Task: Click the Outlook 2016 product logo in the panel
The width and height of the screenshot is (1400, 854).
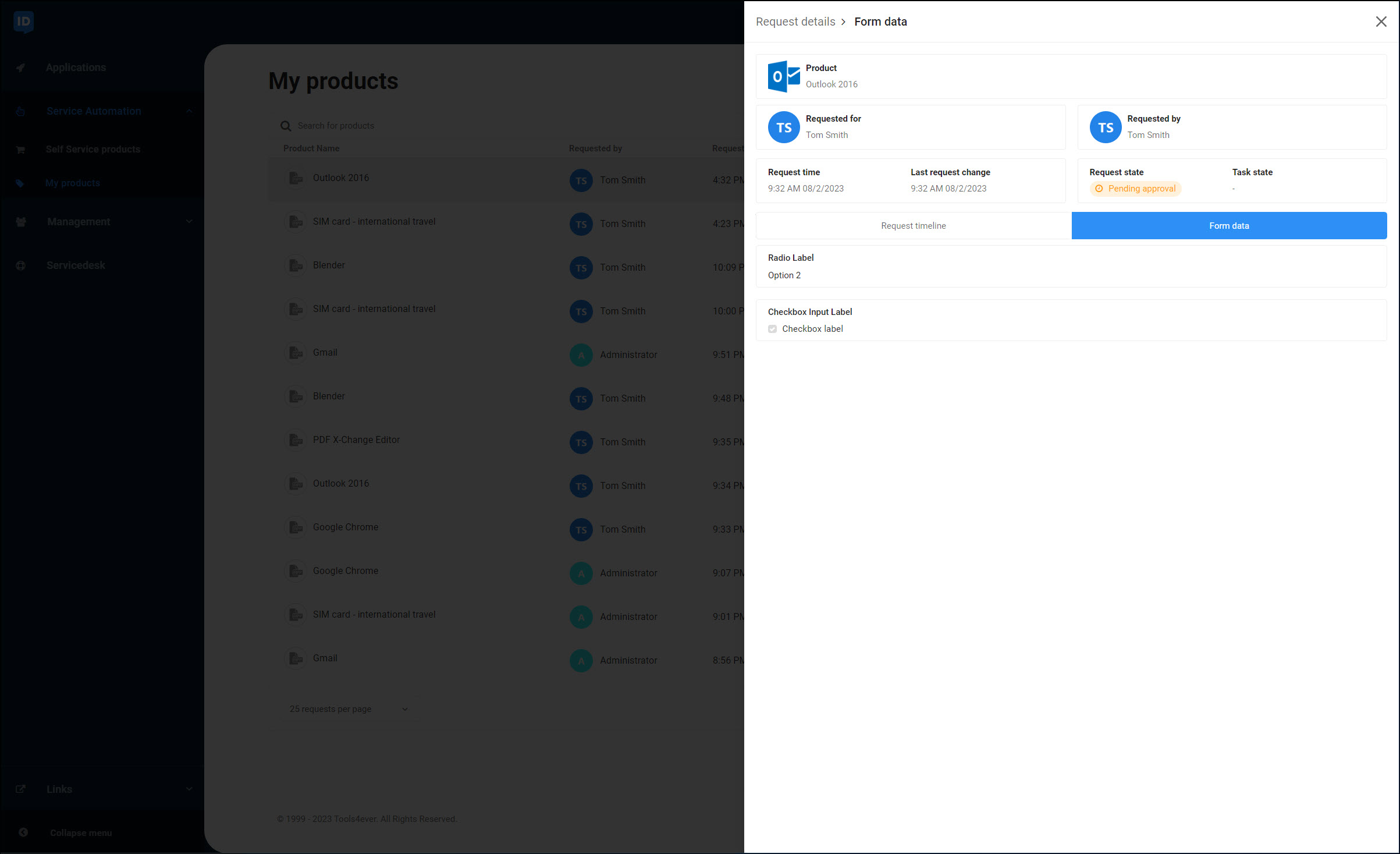Action: click(784, 76)
